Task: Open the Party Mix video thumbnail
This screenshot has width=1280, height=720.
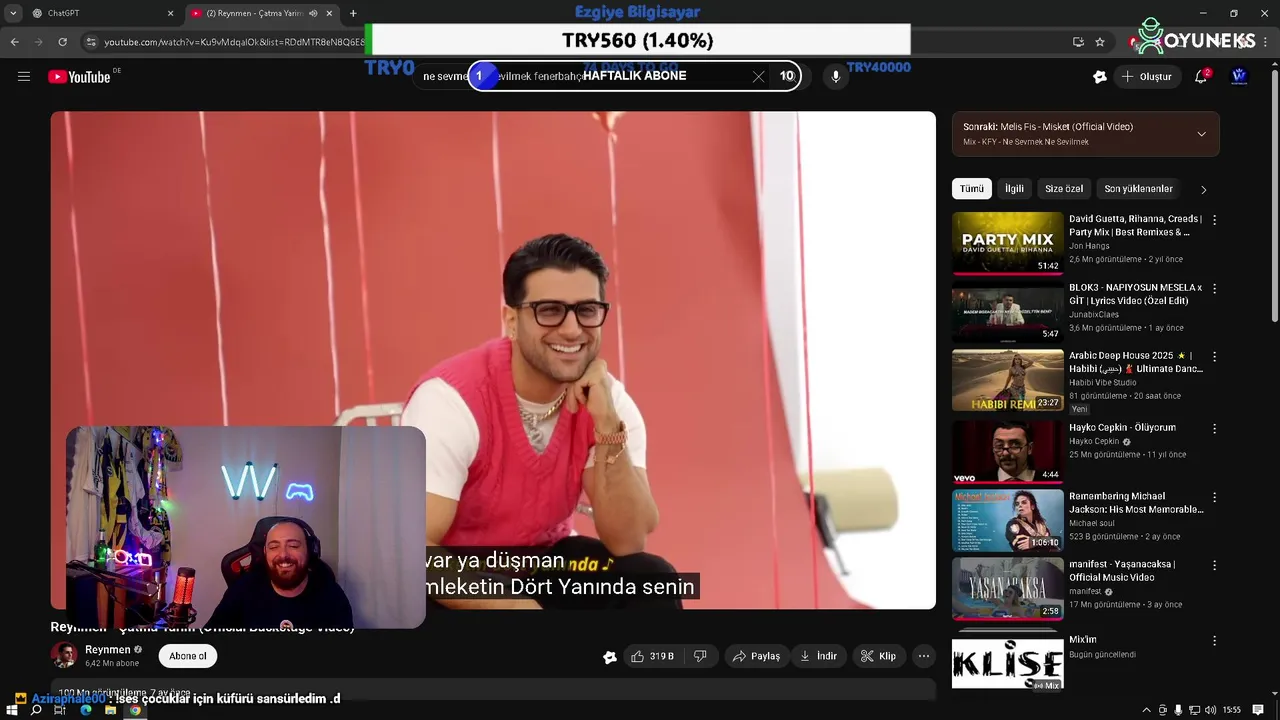Action: pyautogui.click(x=1007, y=243)
